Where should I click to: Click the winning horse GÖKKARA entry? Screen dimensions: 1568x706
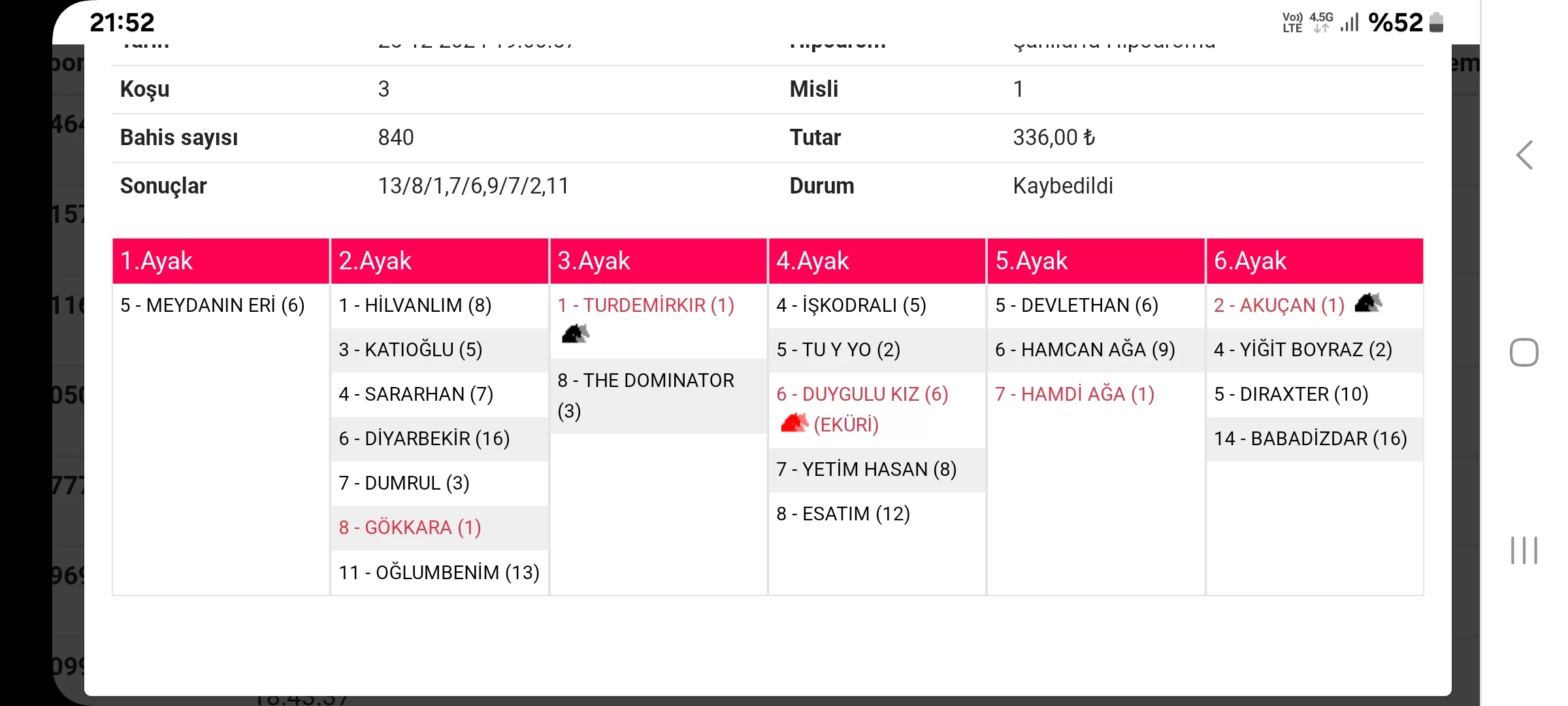(x=410, y=528)
